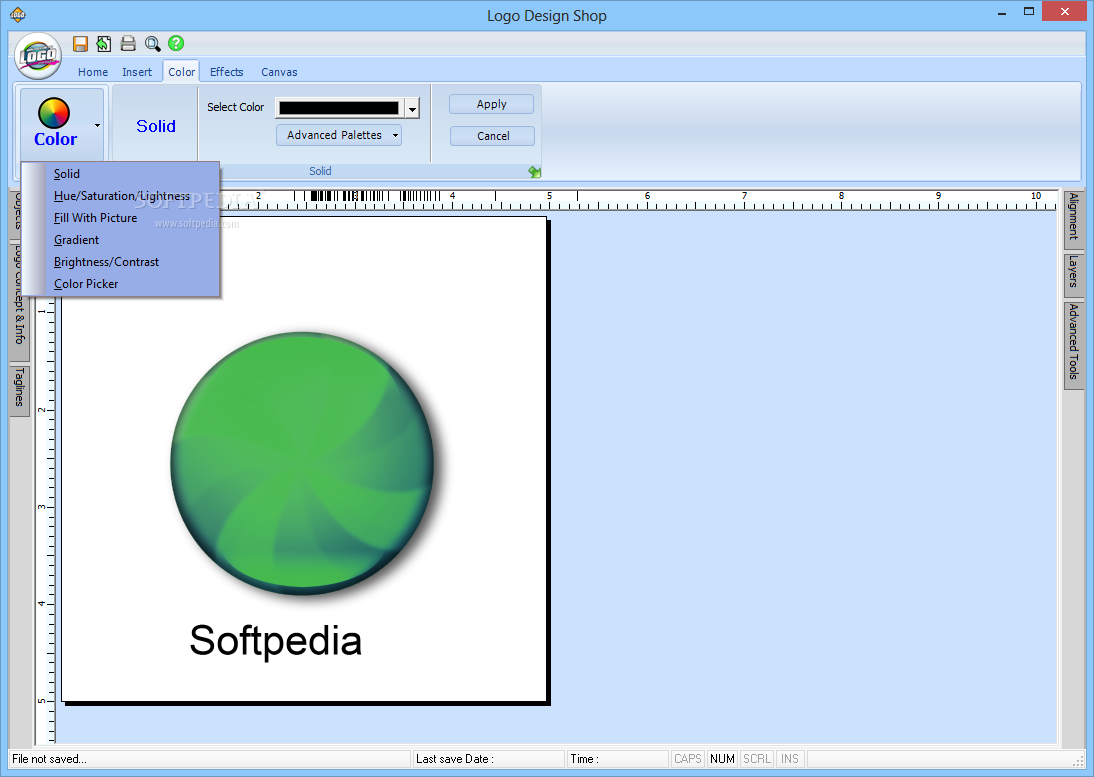Click the export document icon with green arrow

point(104,43)
